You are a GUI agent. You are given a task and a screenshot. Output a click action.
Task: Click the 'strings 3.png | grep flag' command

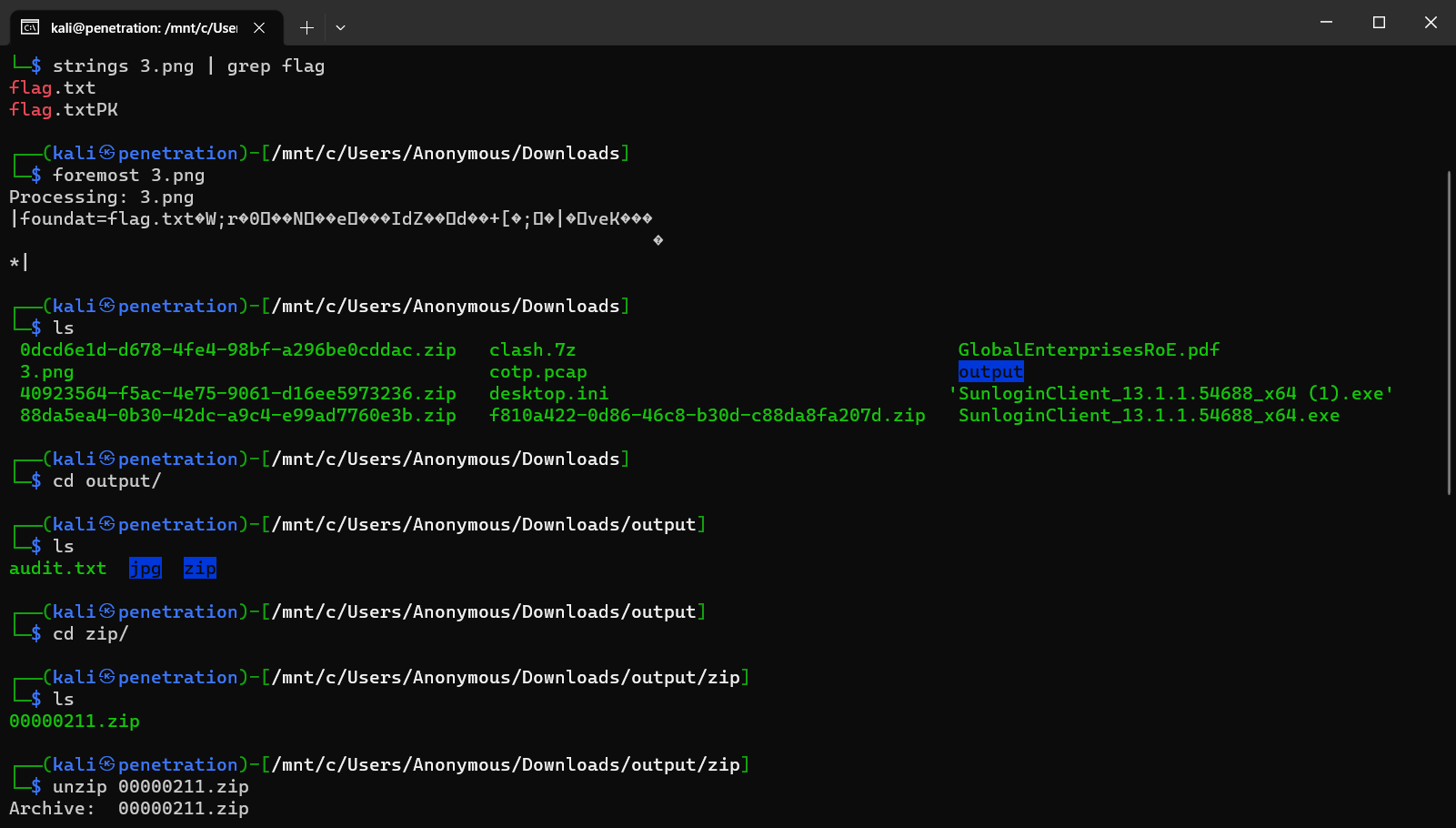[189, 66]
